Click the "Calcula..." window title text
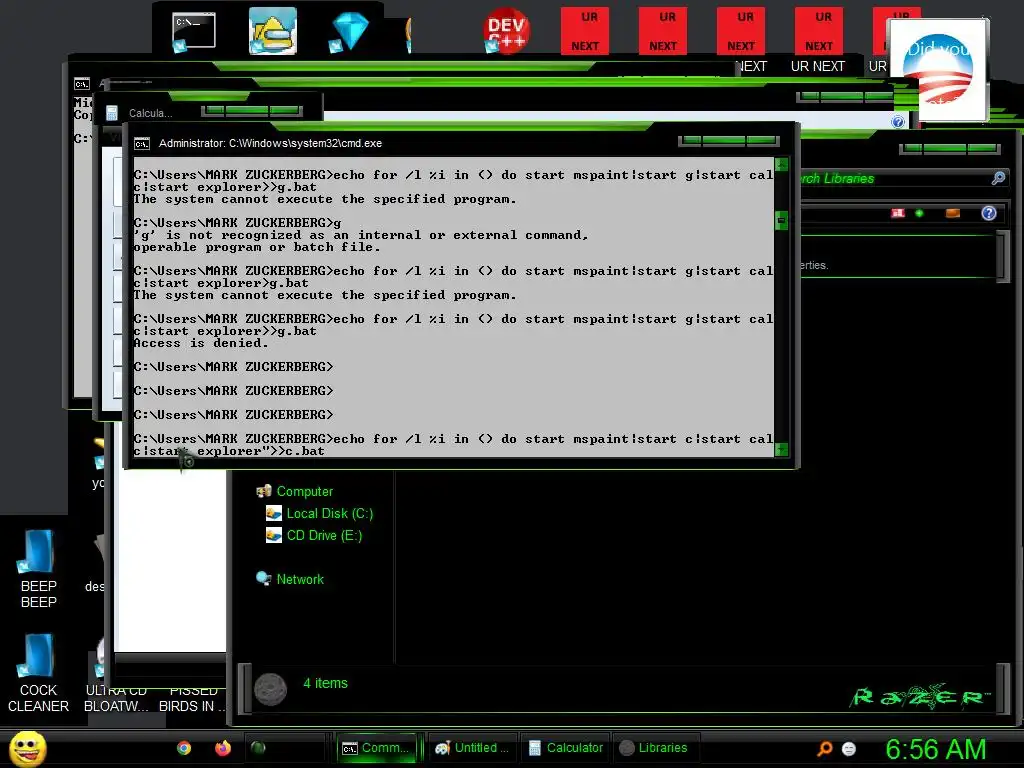Screen dimensions: 1024x768 150,114
